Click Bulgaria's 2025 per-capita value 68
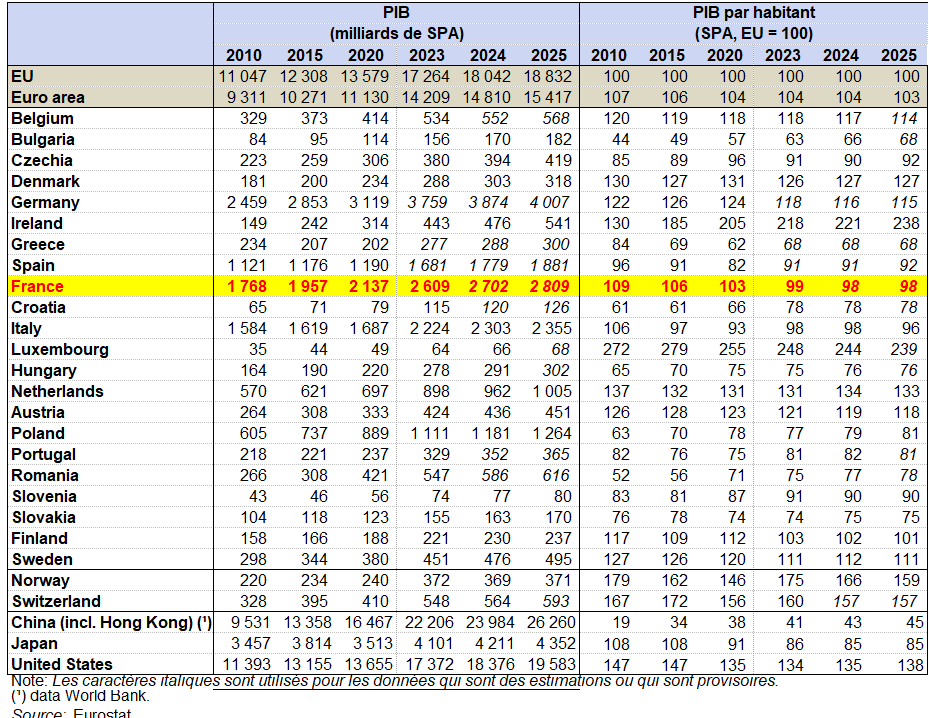 tap(909, 139)
